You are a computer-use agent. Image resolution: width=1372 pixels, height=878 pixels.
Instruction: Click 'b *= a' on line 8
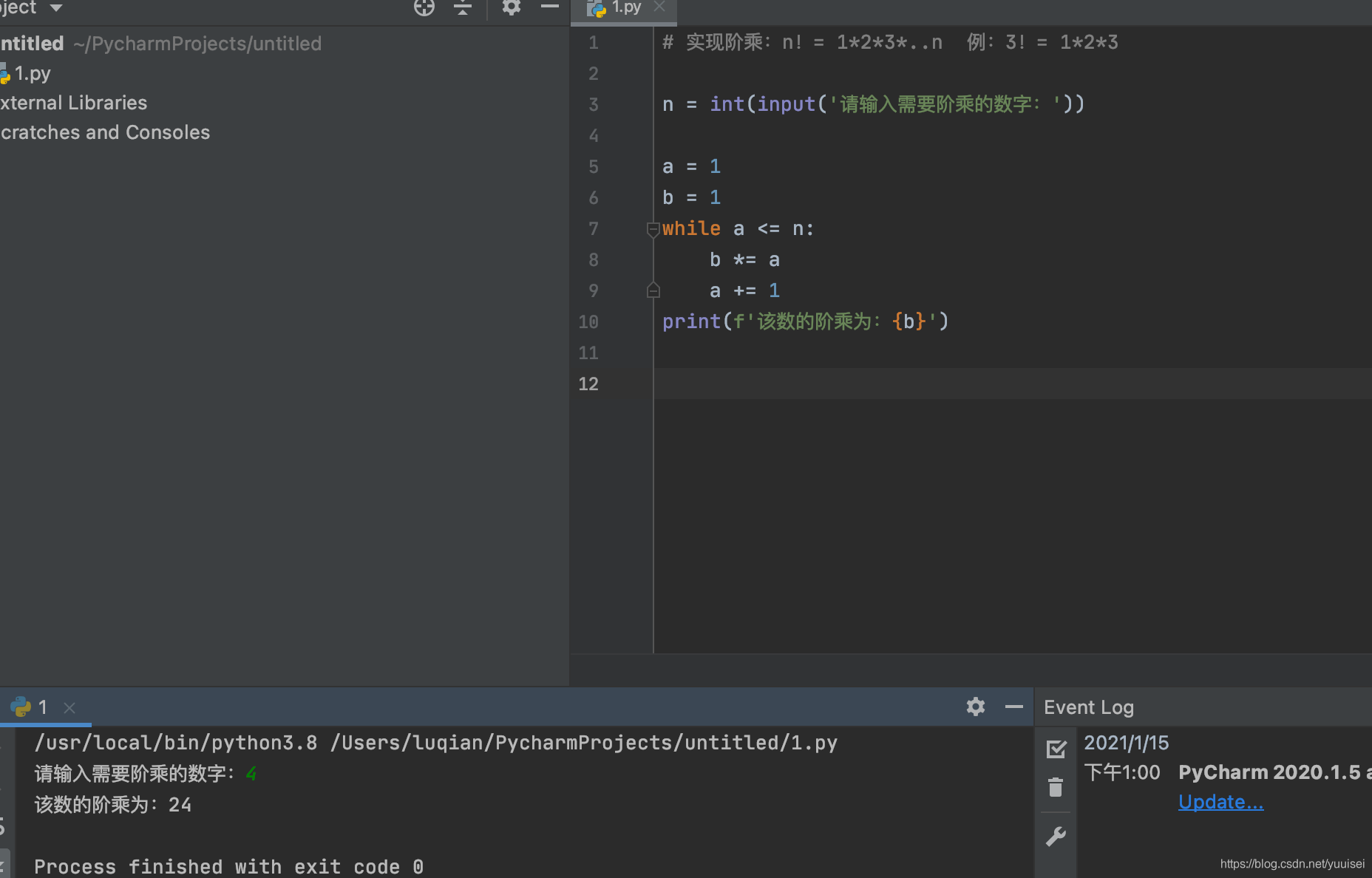[x=744, y=259]
